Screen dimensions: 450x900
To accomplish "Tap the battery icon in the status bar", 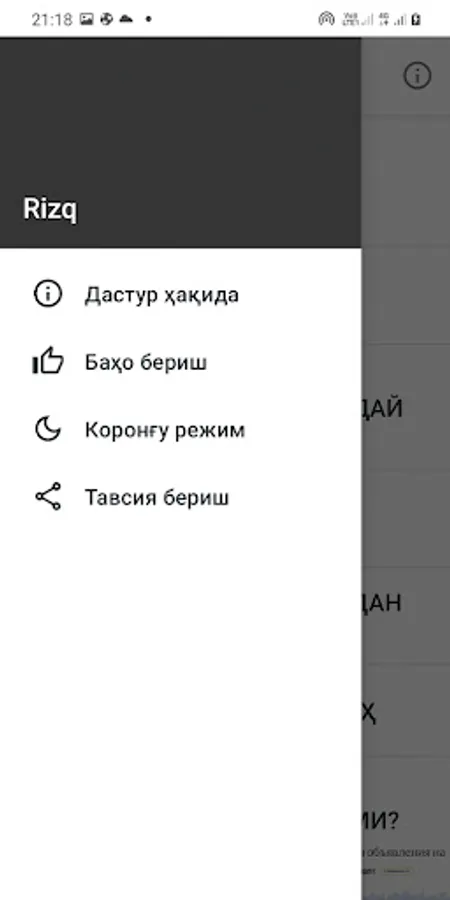I will [417, 20].
